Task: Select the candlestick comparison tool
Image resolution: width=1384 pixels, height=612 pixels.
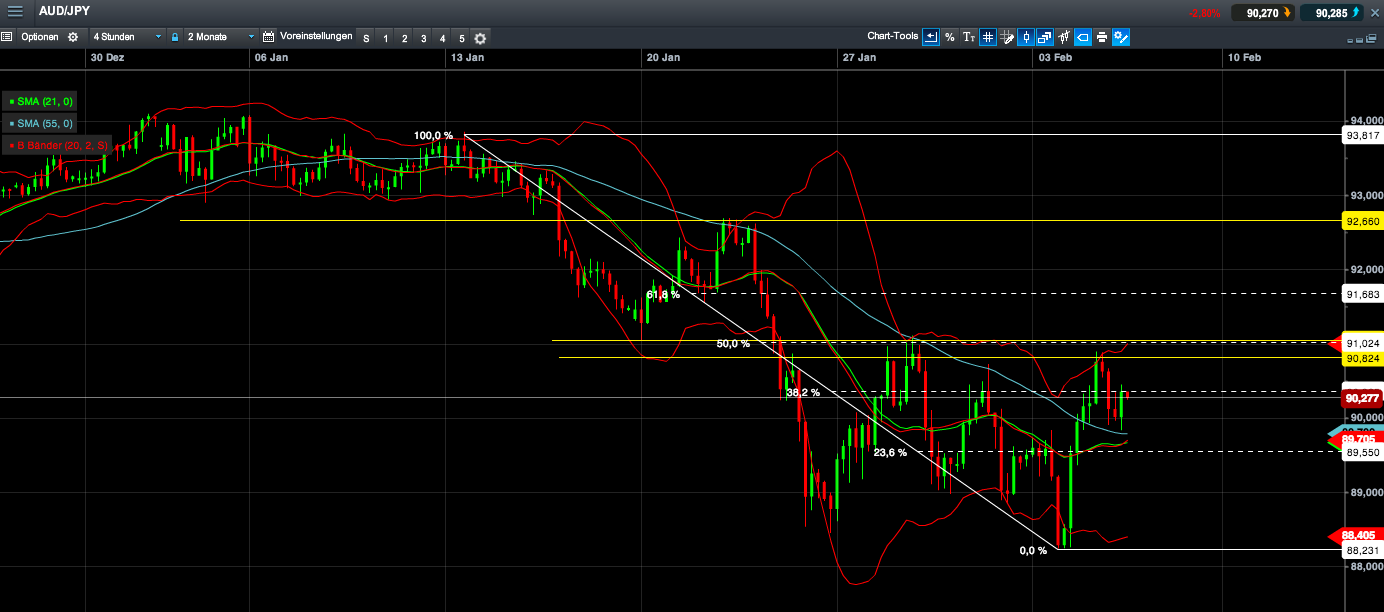Action: click(x=1064, y=37)
